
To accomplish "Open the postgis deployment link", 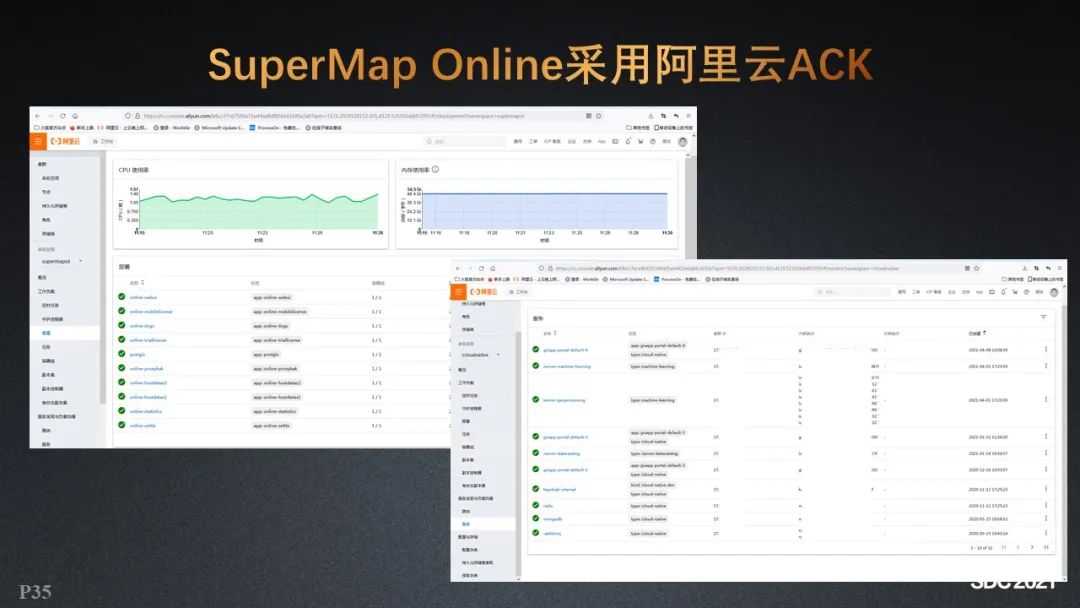I will point(137,354).
